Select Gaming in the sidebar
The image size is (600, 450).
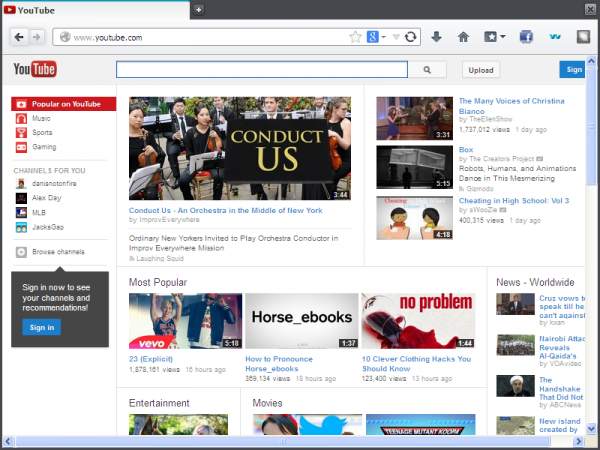(44, 147)
